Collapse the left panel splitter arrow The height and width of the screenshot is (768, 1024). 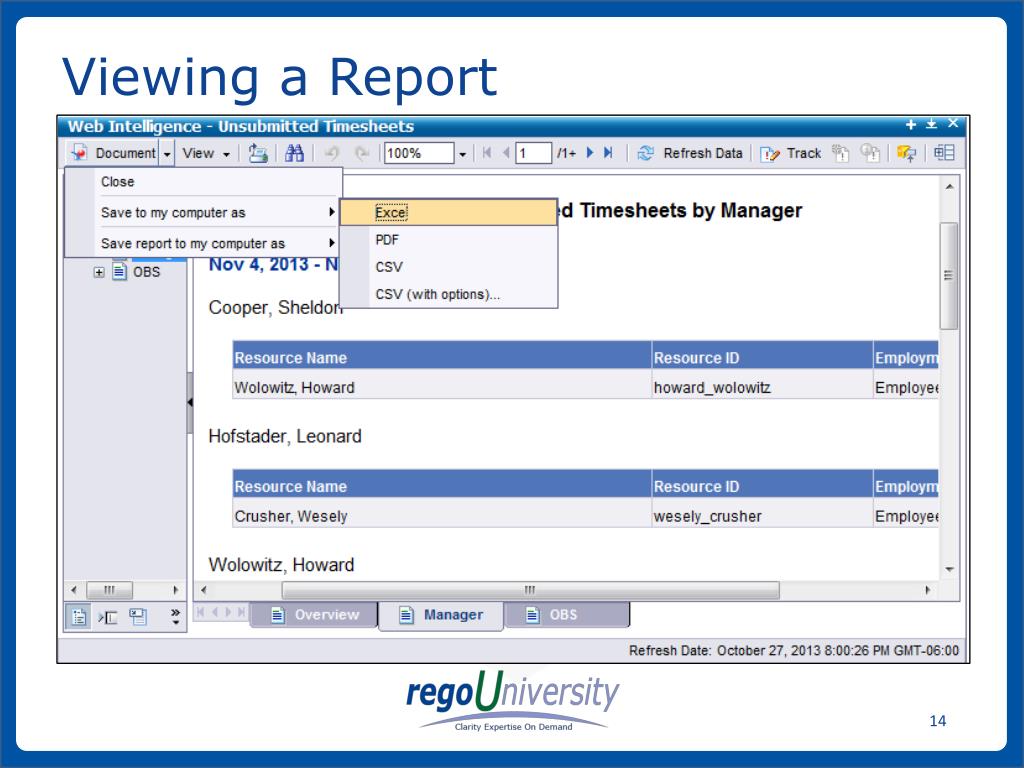point(190,402)
